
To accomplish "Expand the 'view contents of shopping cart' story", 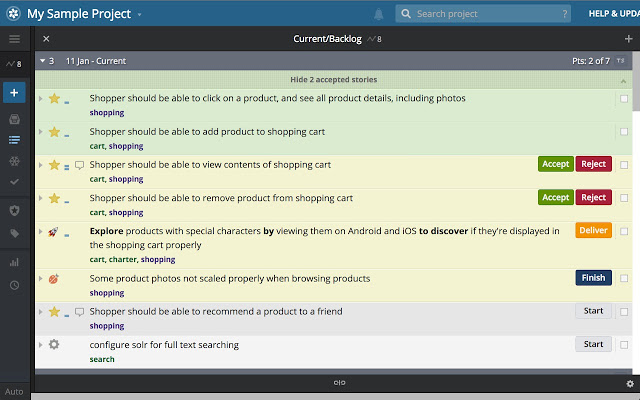I will (x=40, y=165).
